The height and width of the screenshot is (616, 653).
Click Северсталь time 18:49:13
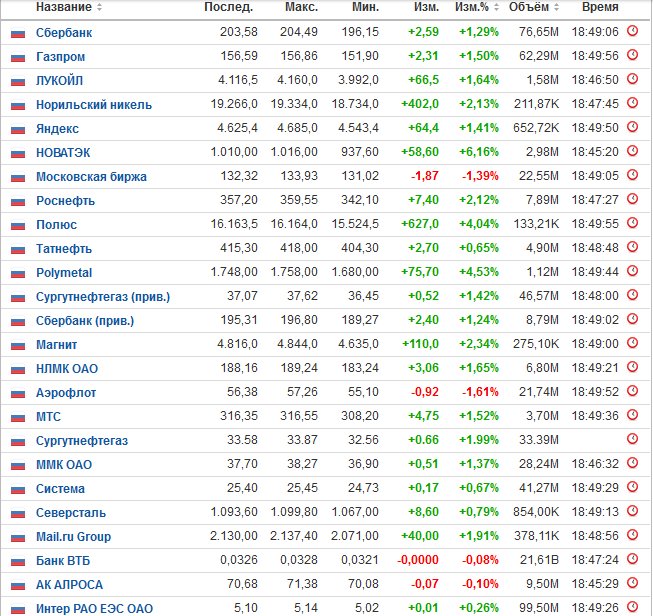pyautogui.click(x=595, y=511)
